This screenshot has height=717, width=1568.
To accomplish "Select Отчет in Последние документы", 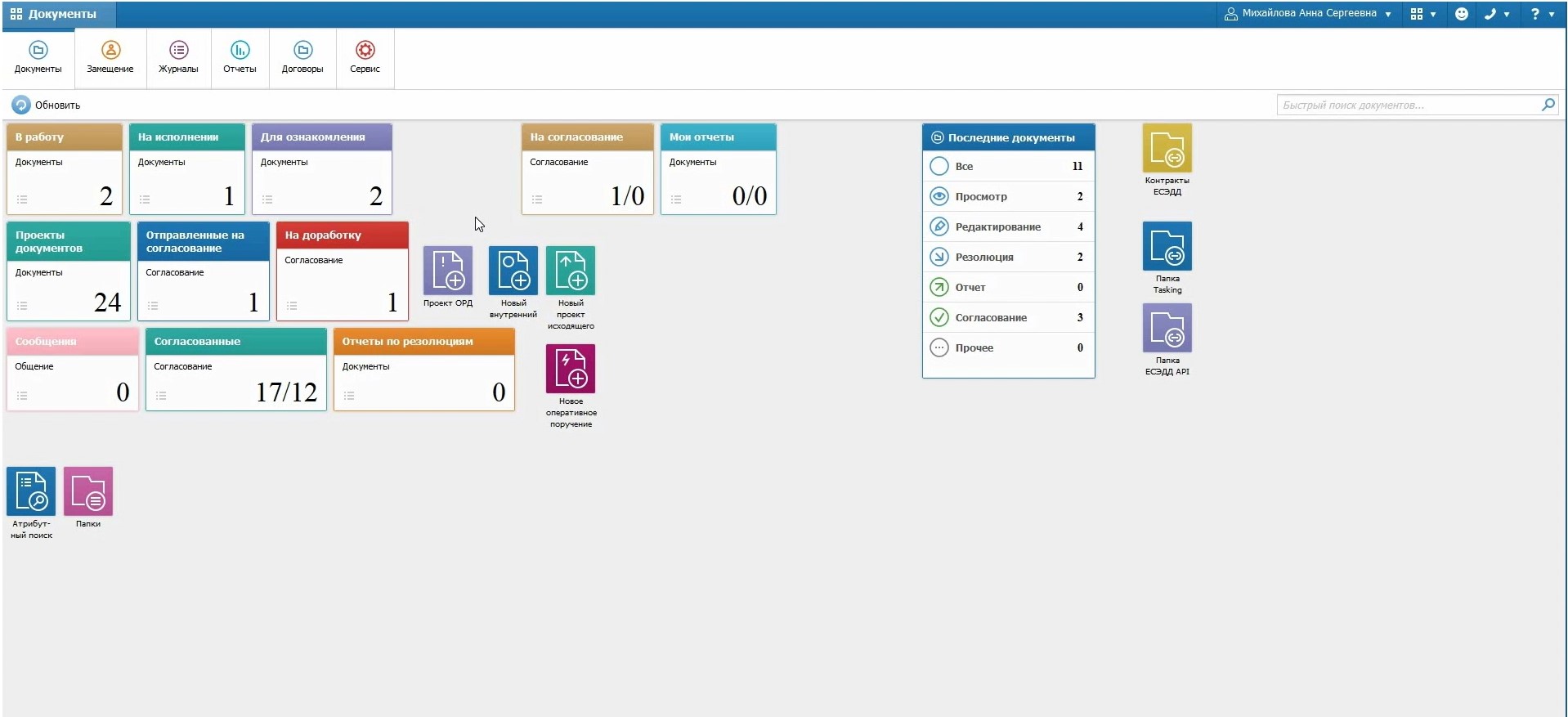I will [x=1009, y=287].
